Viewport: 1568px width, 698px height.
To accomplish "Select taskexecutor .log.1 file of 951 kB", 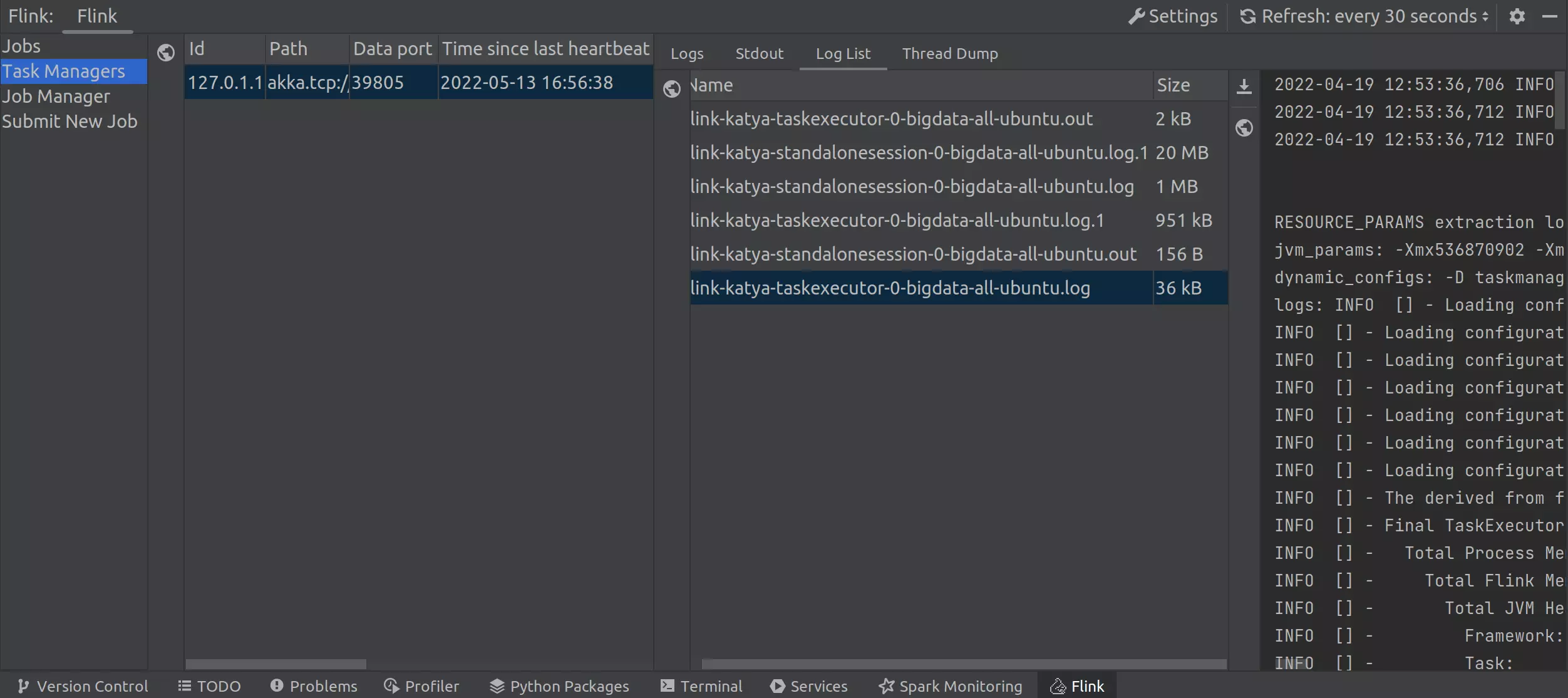I will click(x=959, y=221).
